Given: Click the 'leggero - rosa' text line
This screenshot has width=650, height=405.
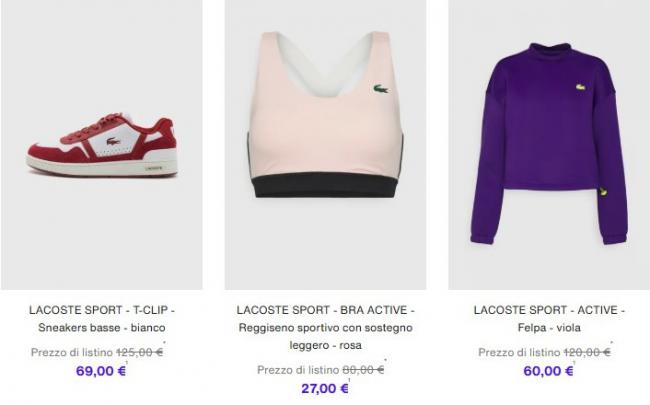Looking at the screenshot, I should 325,345.
